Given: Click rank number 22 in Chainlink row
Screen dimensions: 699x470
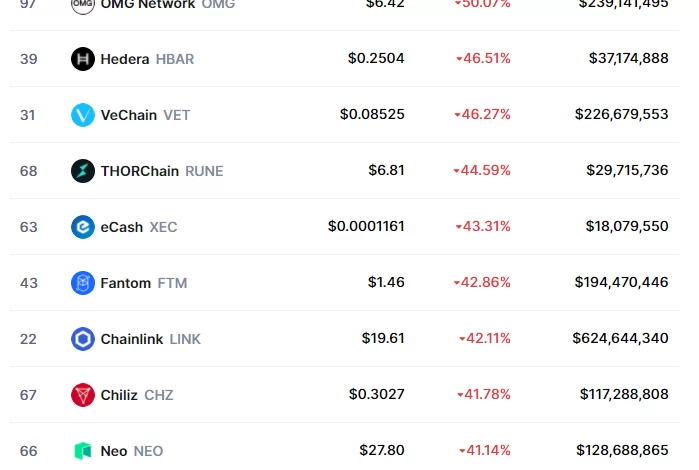Looking at the screenshot, I should pyautogui.click(x=28, y=339).
